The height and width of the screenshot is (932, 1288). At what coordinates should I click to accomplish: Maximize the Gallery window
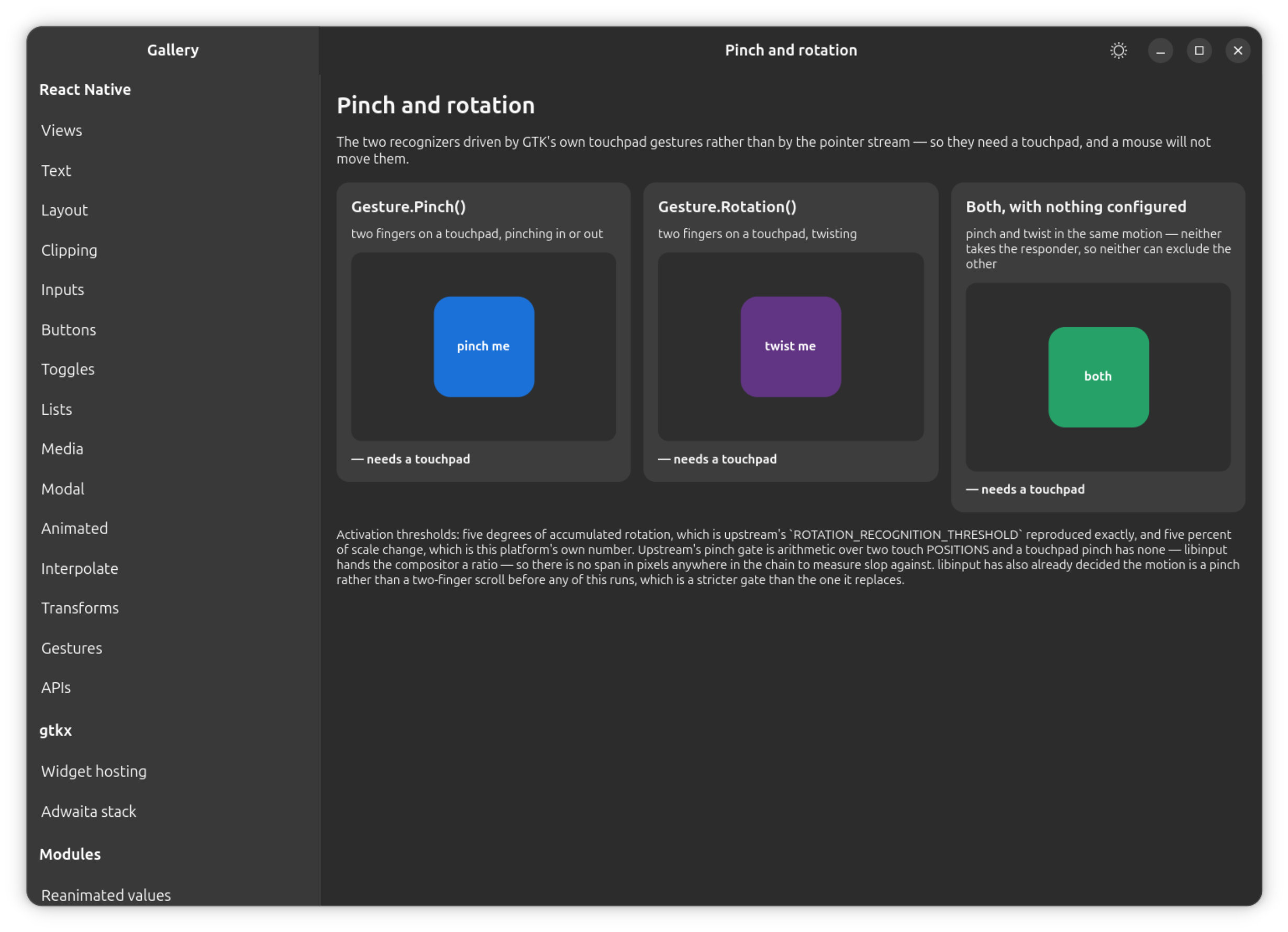point(1199,51)
